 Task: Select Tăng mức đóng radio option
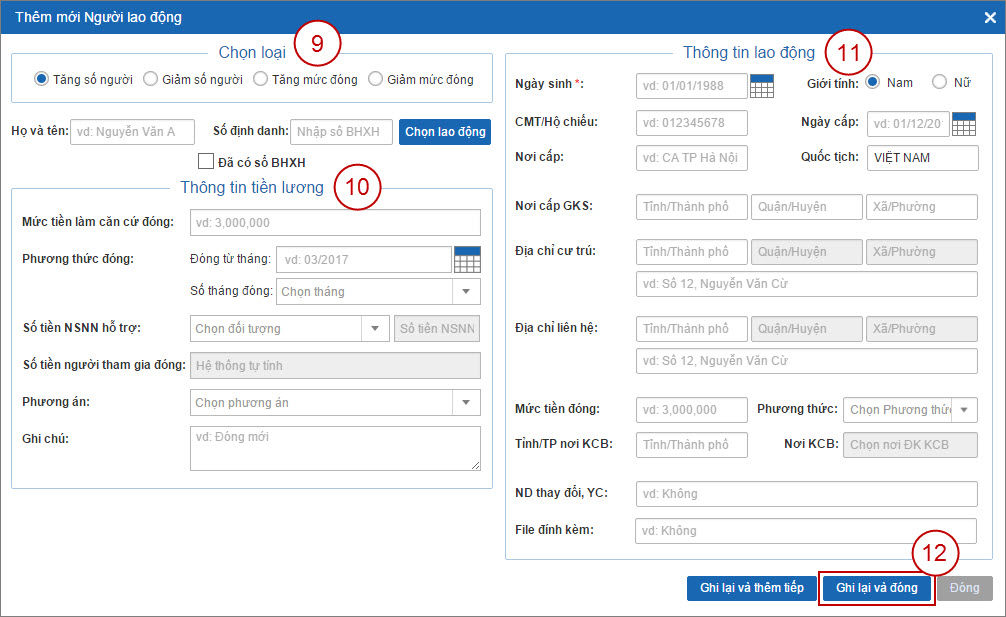260,79
